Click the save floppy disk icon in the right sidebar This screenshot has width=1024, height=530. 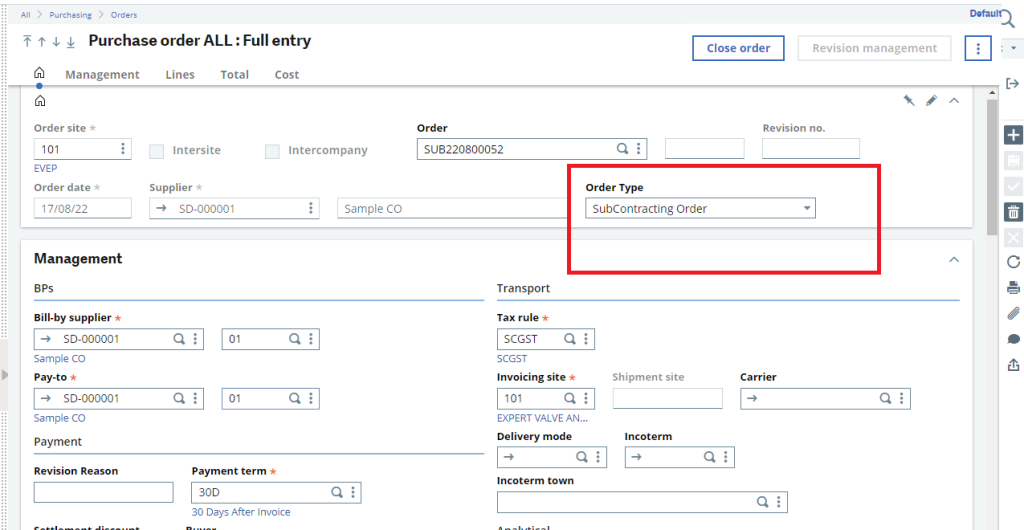coord(1014,161)
